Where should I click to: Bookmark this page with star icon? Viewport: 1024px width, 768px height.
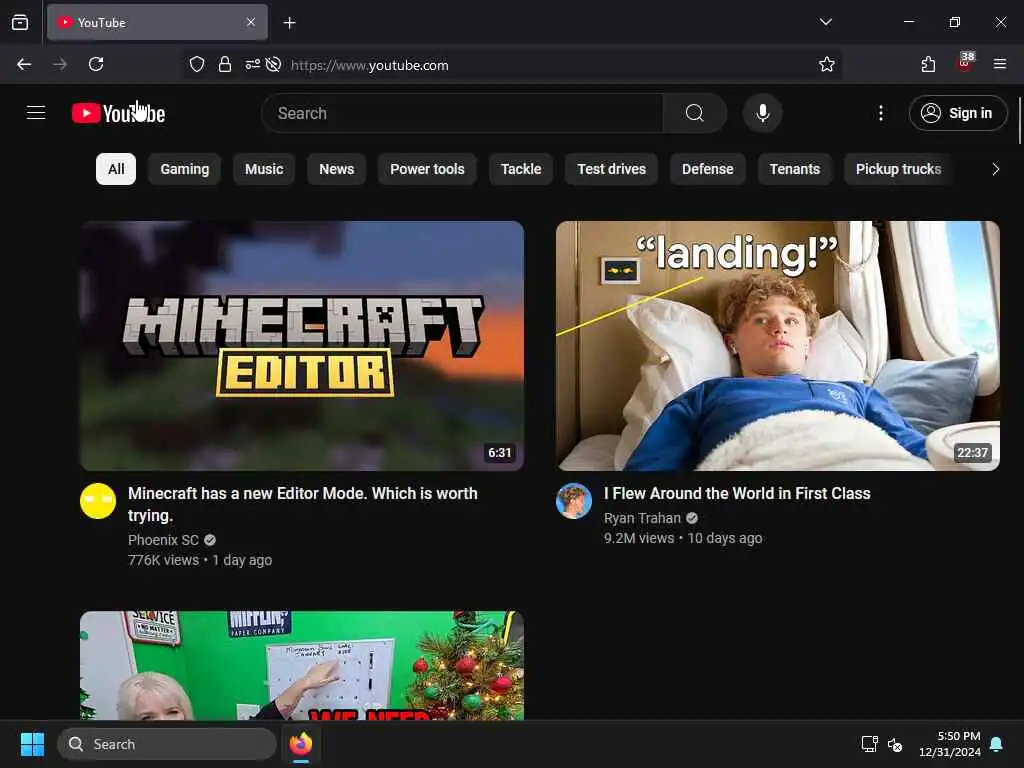(827, 64)
